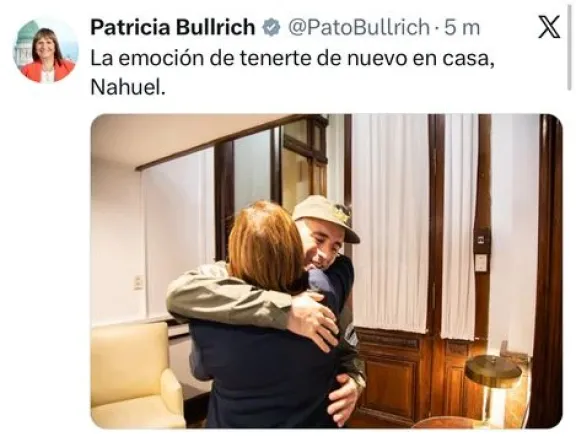Click the display name Patricia Bullrich

(x=173, y=28)
